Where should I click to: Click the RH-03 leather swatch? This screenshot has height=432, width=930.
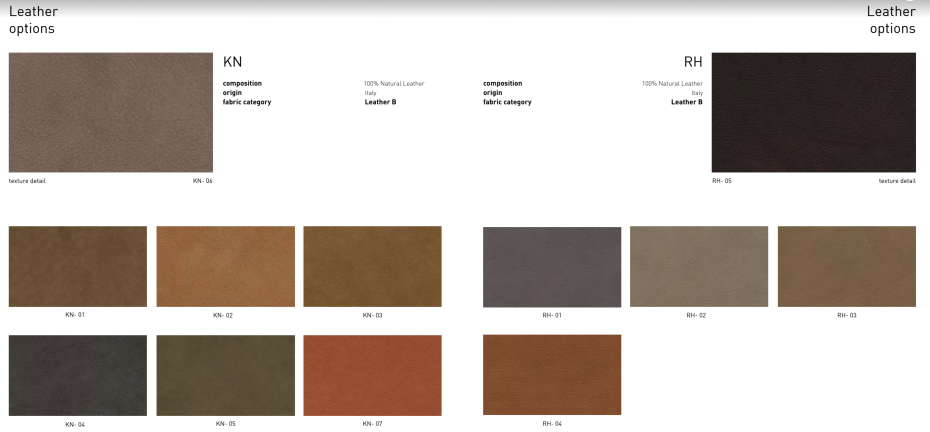846,266
